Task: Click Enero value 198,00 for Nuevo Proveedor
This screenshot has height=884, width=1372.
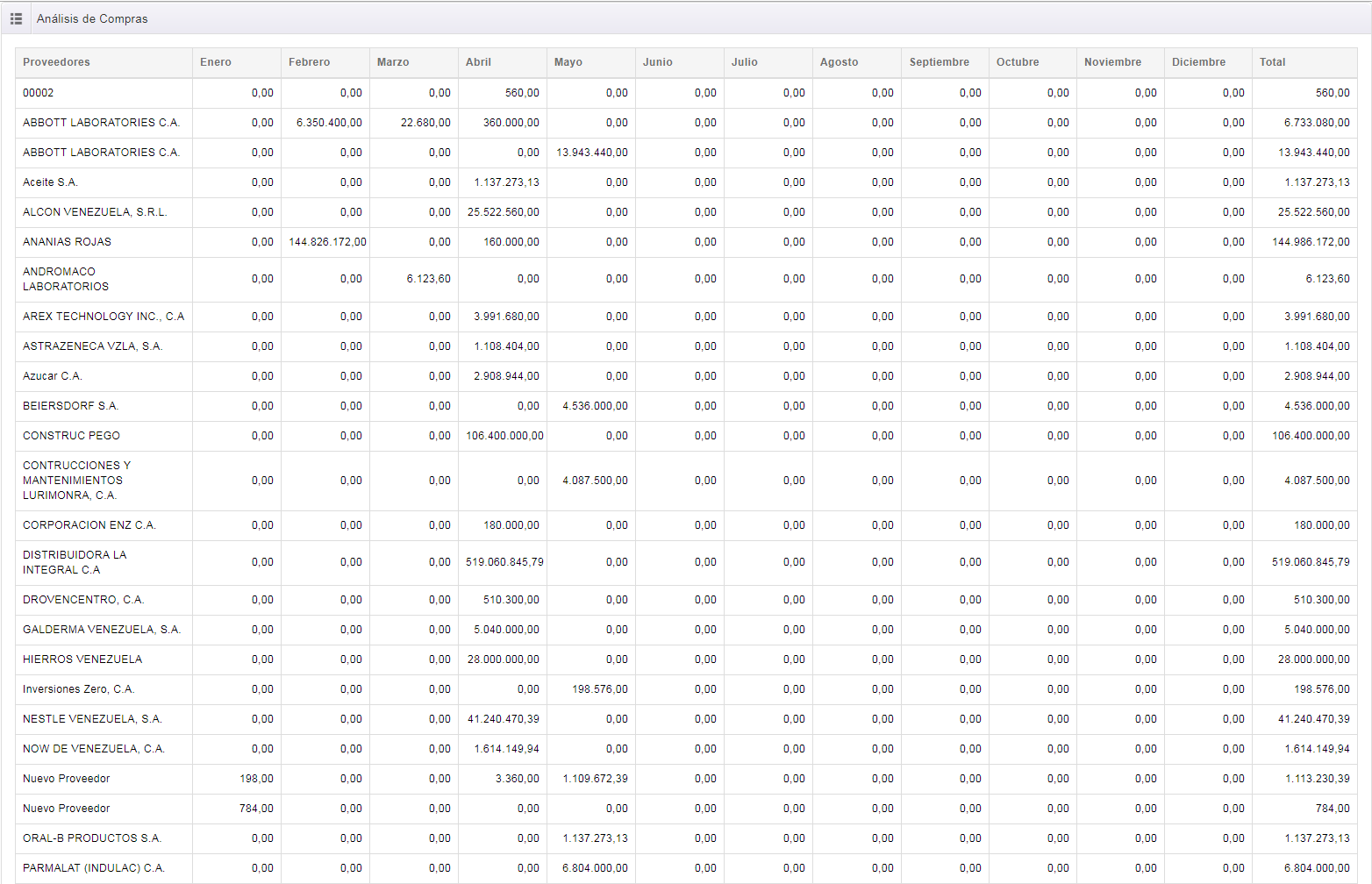Action: [x=256, y=779]
